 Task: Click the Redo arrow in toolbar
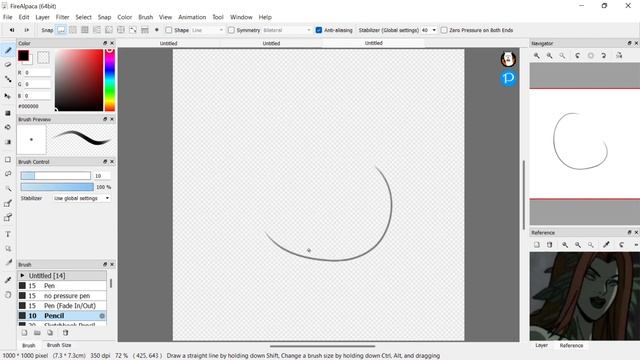27,30
